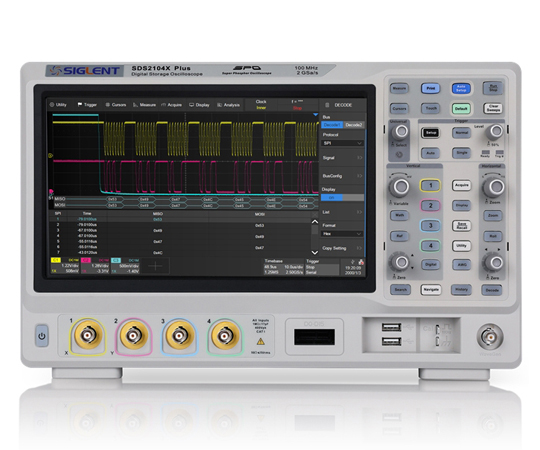Open the Analysis menu in top bar
540x450 pixels.
click(x=228, y=105)
